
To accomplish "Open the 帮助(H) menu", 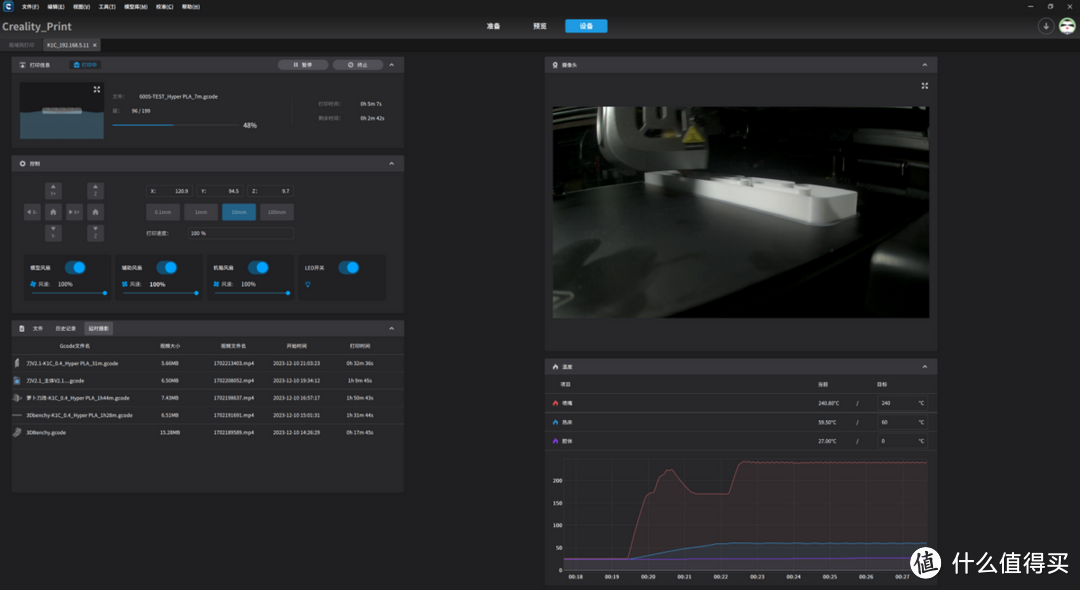I will pos(191,7).
